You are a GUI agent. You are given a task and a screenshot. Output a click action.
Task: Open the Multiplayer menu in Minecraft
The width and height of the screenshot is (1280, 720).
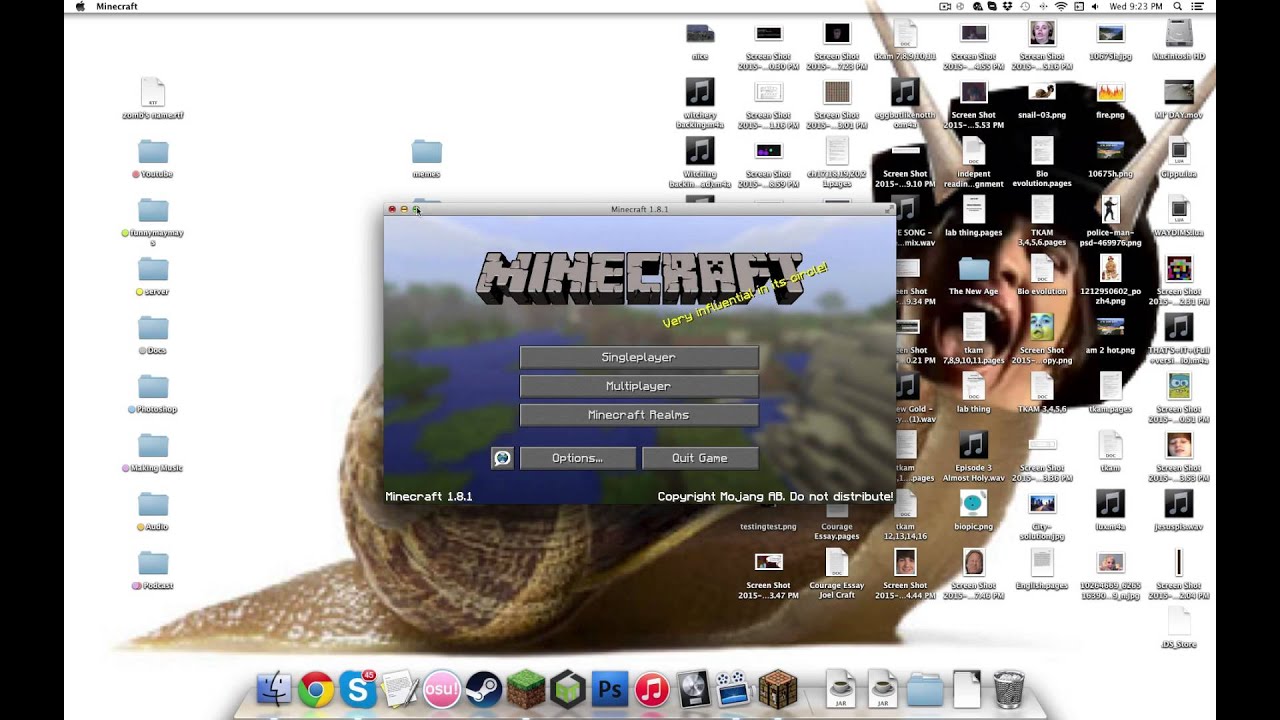click(x=639, y=386)
